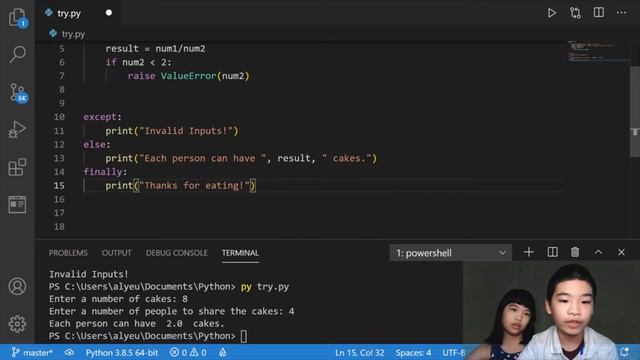Image resolution: width=640 pixels, height=360 pixels.
Task: Click result = num1/num2 on line 5
Action: (156, 49)
